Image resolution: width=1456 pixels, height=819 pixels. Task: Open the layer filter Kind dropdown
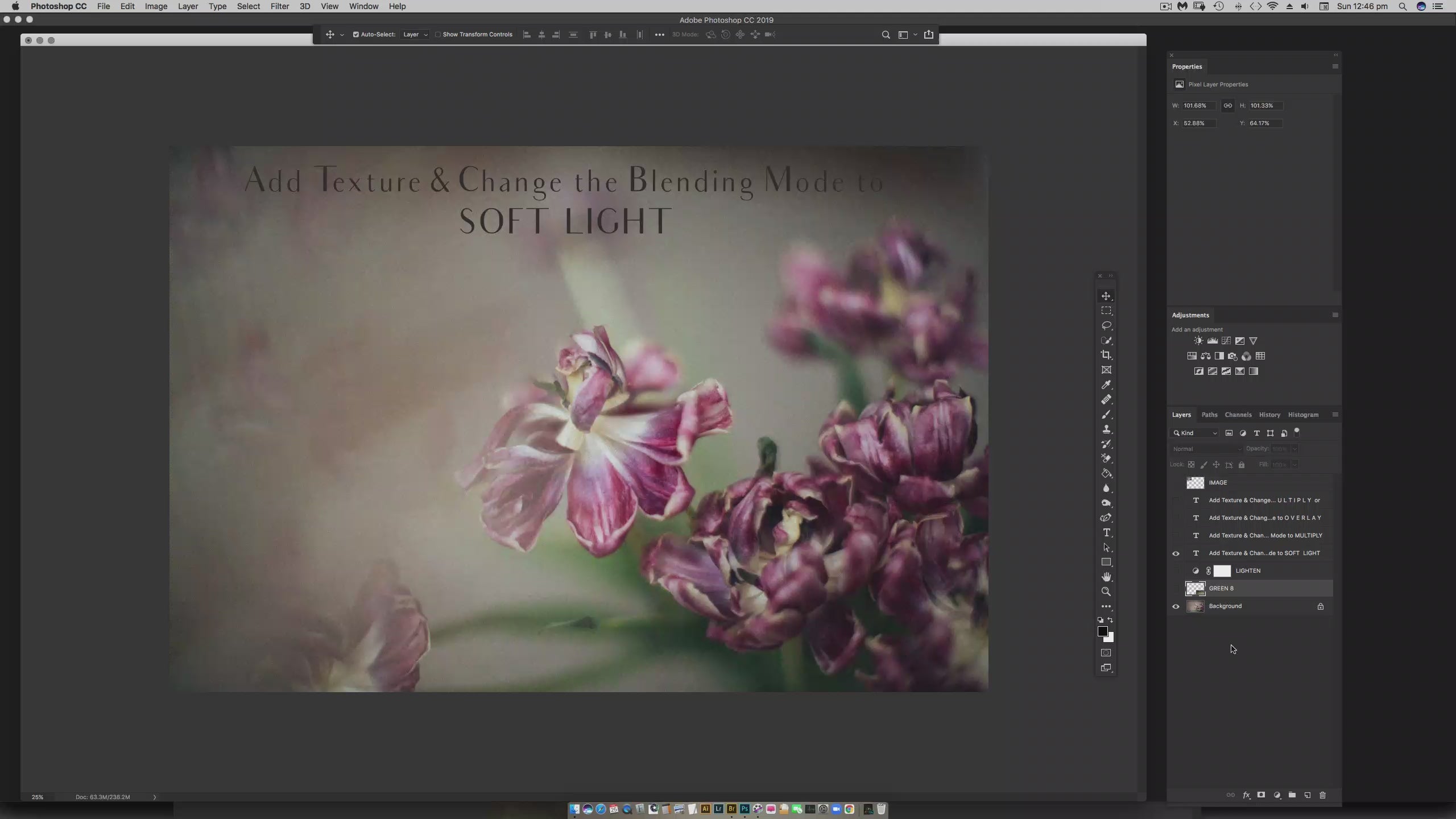coord(1194,433)
